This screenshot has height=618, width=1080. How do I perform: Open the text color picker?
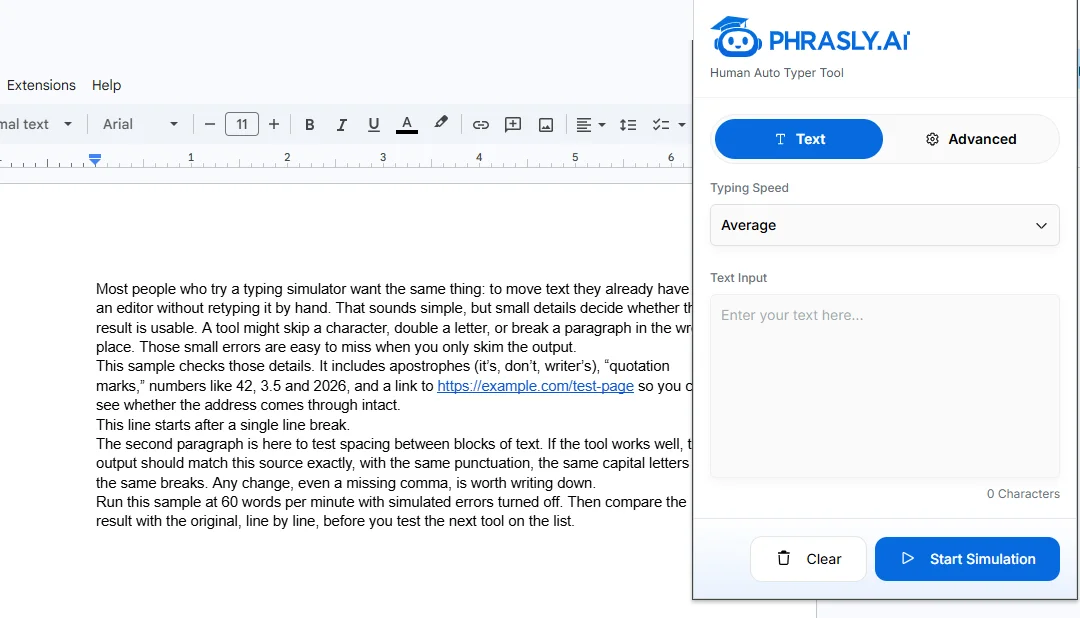(406, 125)
